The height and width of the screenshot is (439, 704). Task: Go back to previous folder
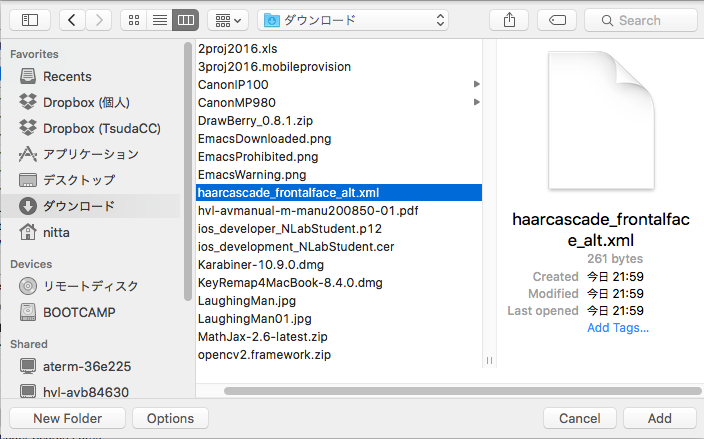click(x=74, y=20)
